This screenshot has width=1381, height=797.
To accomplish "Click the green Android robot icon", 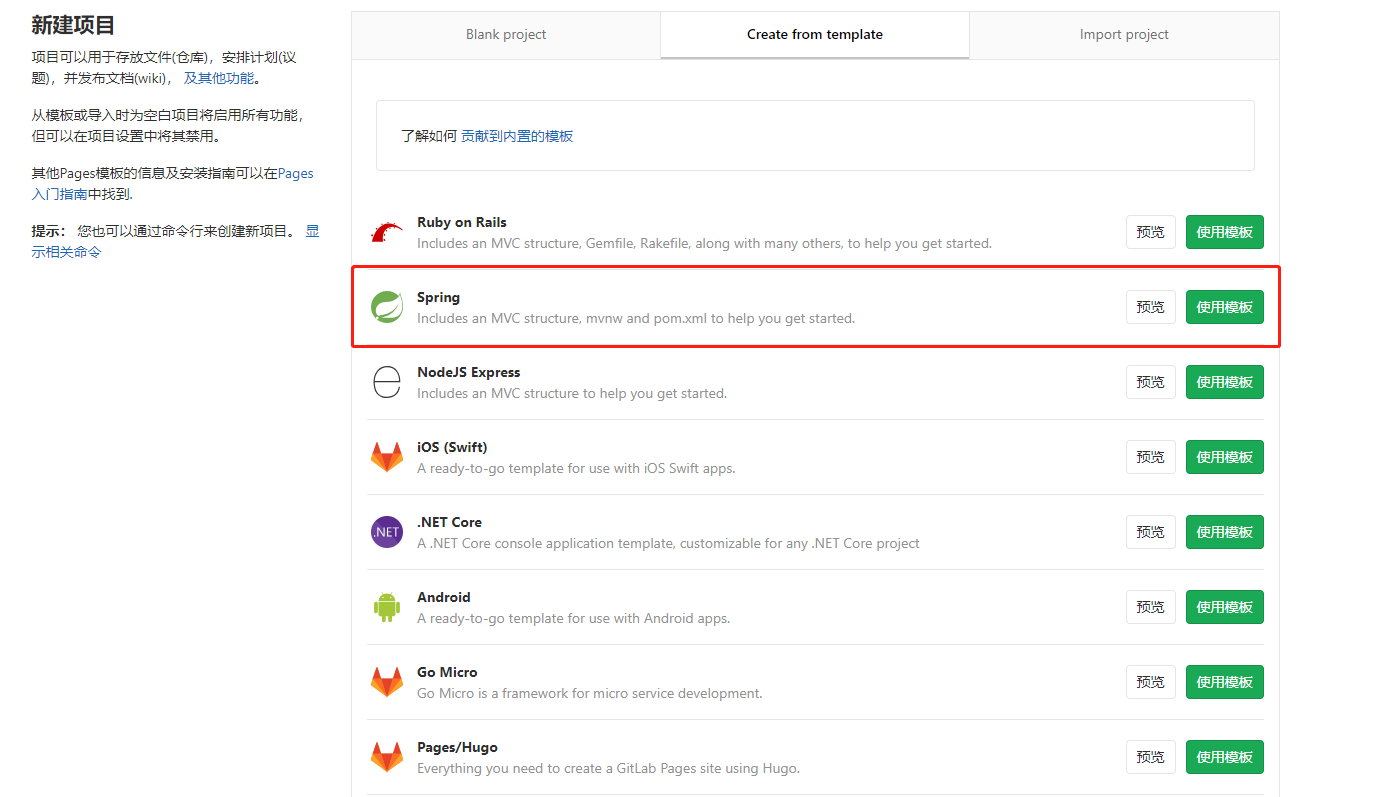I will [x=386, y=607].
